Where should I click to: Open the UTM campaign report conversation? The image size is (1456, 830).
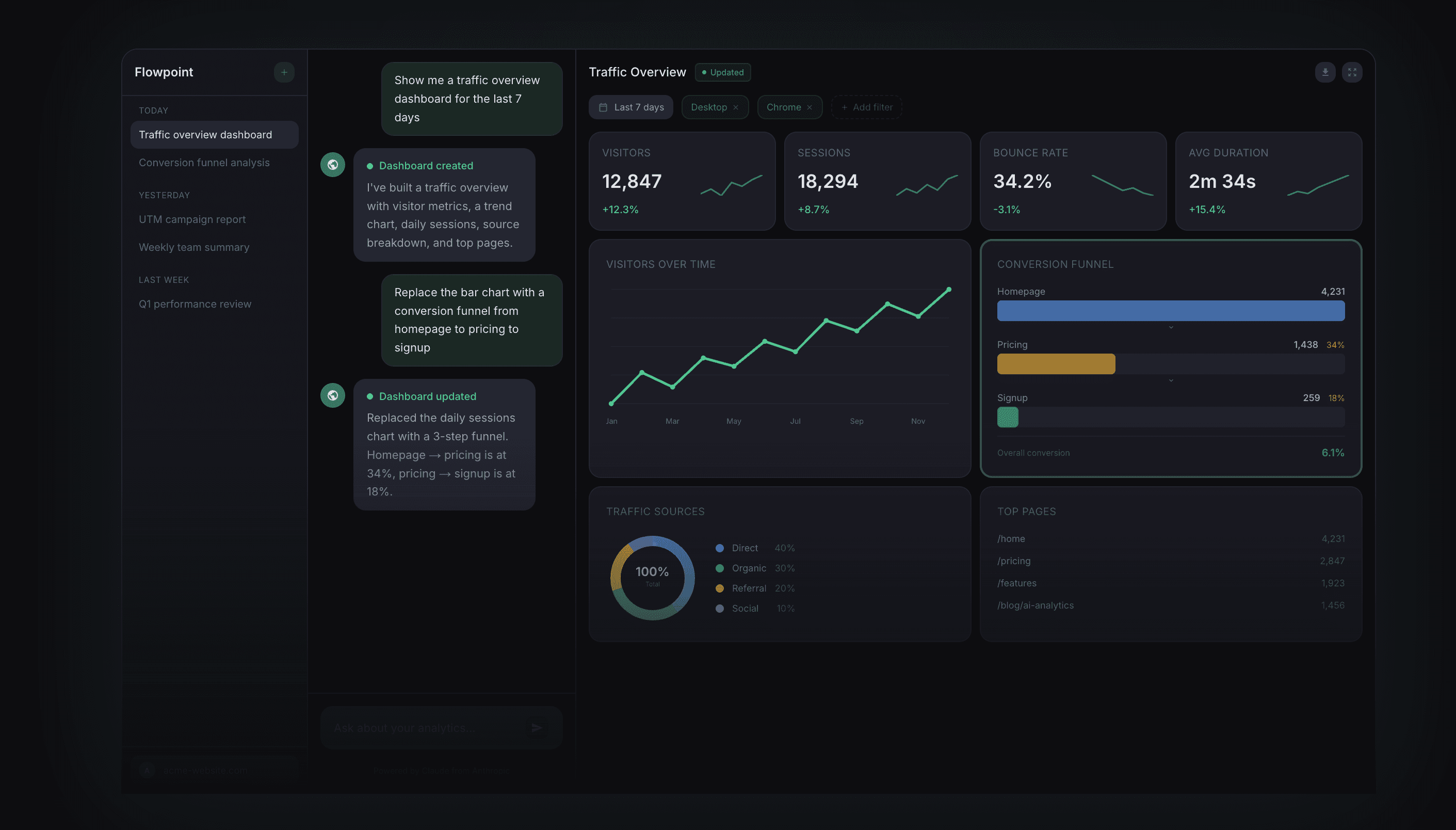coord(192,219)
